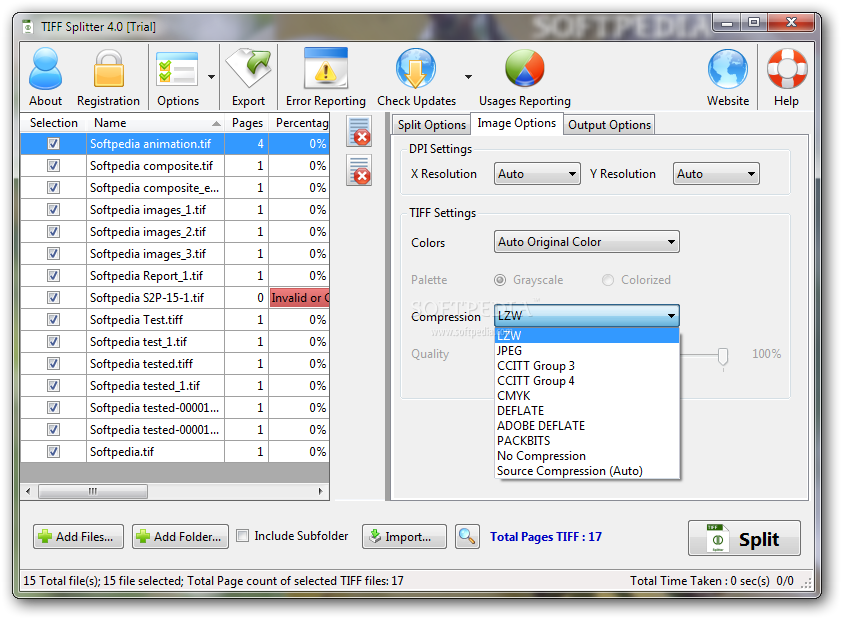Screen dimensions: 842x619
Task: Open the Colors Auto Original Color dropdown
Action: click(x=586, y=242)
